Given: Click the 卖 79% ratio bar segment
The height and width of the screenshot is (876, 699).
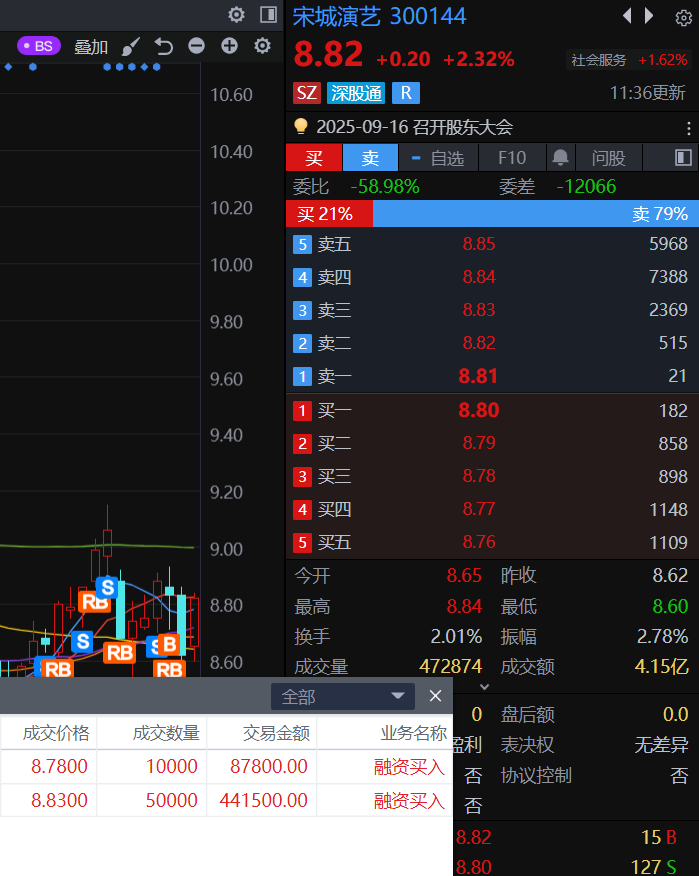Looking at the screenshot, I should click(535, 213).
